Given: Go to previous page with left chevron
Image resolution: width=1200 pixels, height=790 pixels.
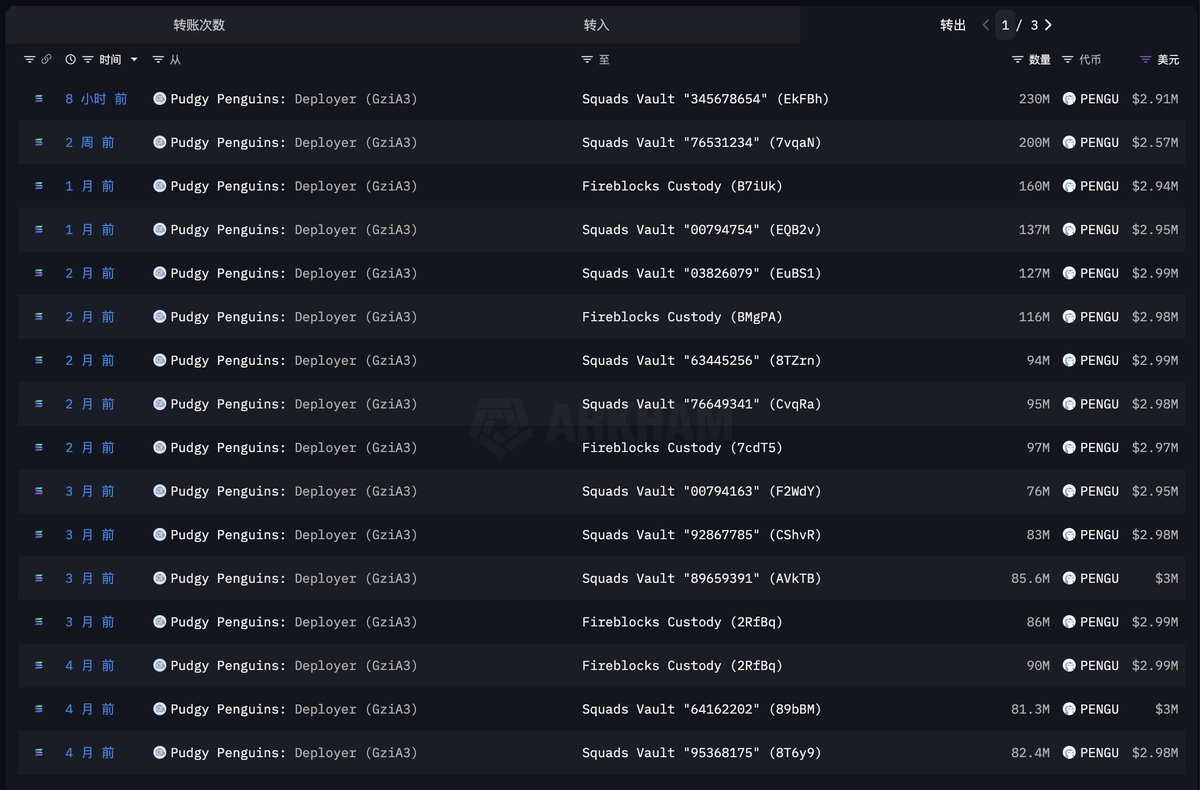Looking at the screenshot, I should pyautogui.click(x=985, y=25).
